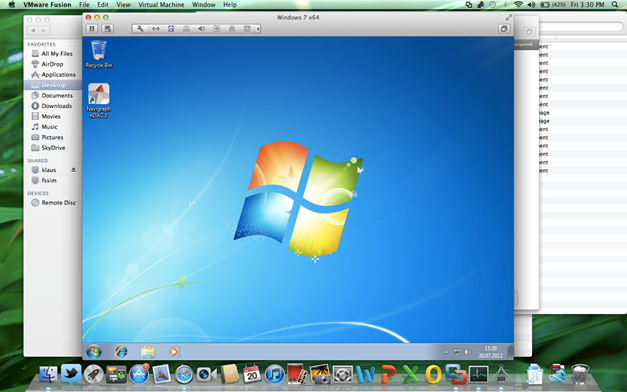This screenshot has height=392, width=627.
Task: Click the Finder forward arrow button
Action: point(44,30)
